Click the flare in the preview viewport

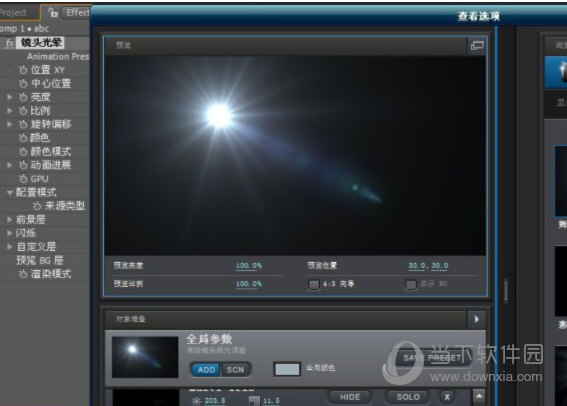219,116
